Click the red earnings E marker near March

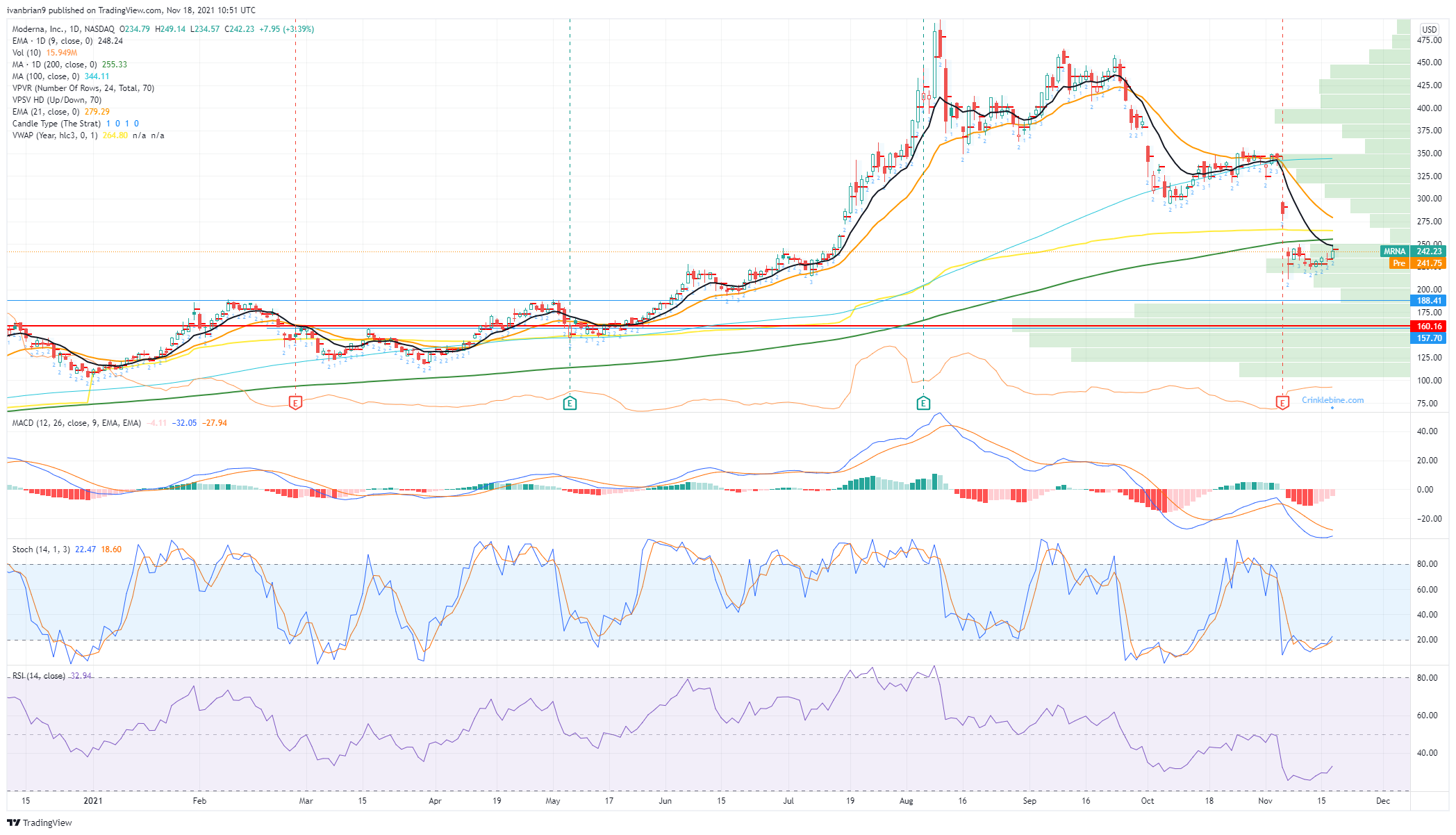(x=295, y=402)
